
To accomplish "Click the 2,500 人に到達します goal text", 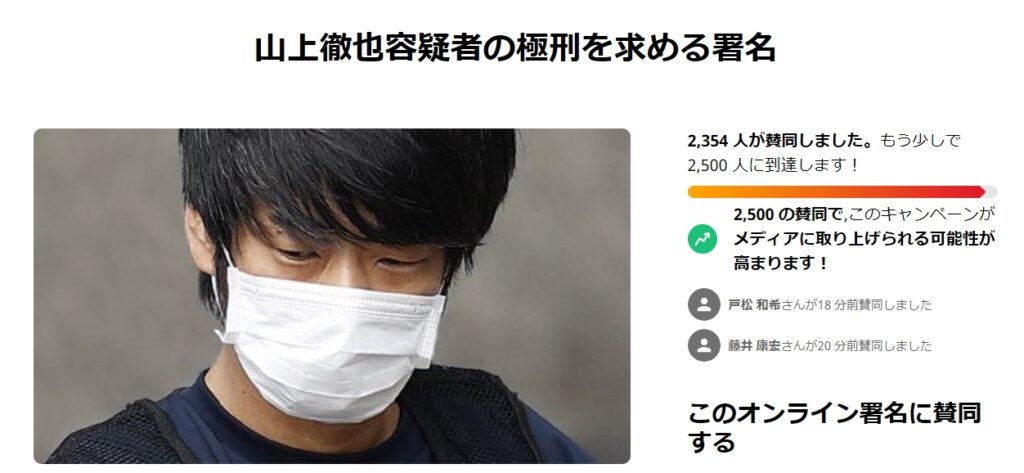I will (x=773, y=165).
